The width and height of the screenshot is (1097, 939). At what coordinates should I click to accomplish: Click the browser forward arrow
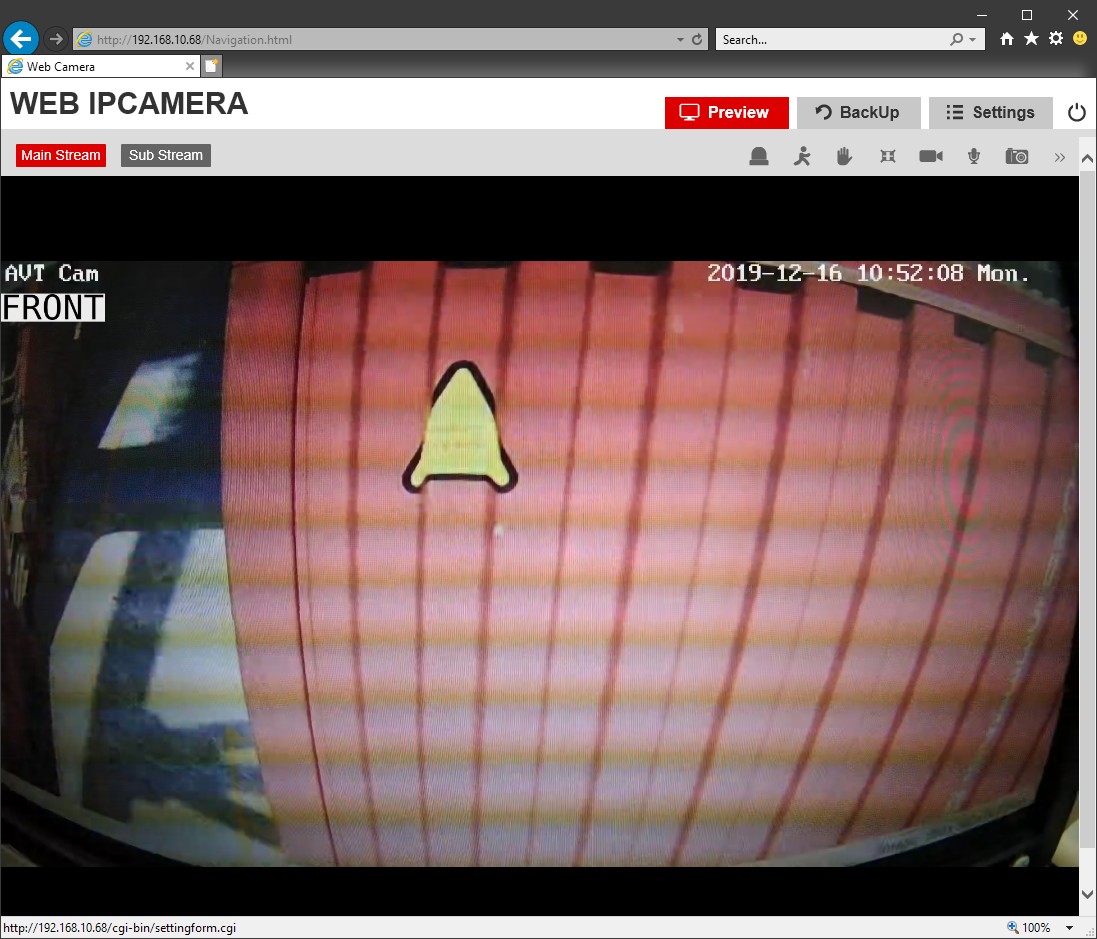coord(56,39)
